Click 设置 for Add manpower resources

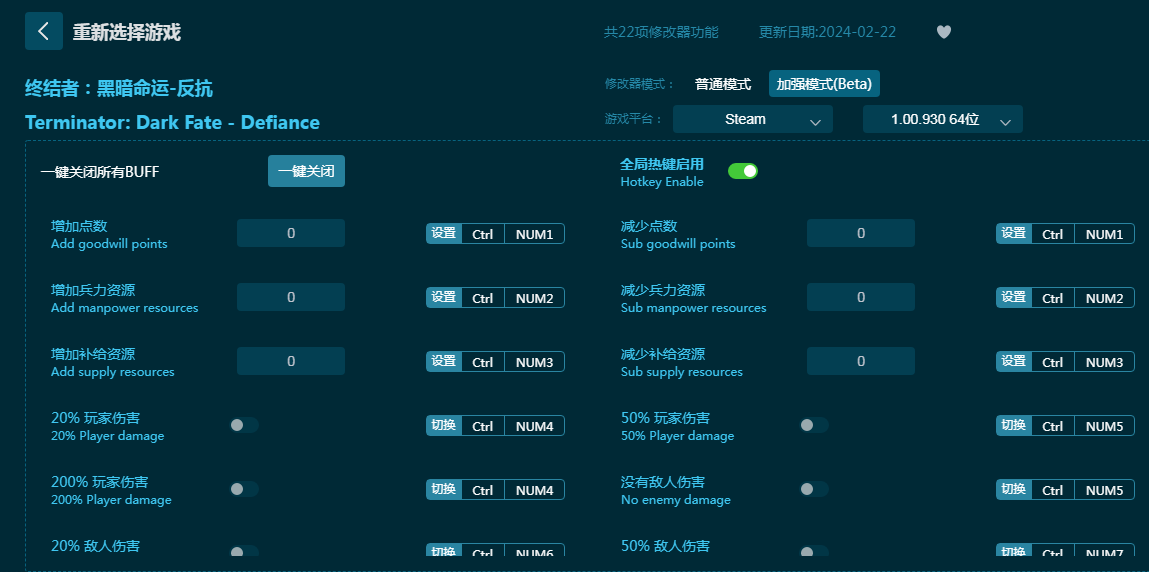[x=444, y=297]
